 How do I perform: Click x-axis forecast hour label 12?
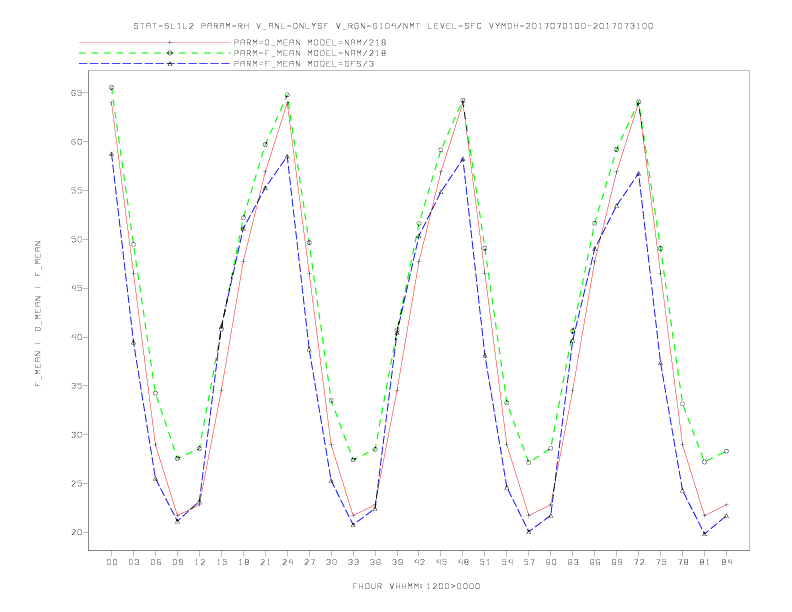tap(200, 562)
